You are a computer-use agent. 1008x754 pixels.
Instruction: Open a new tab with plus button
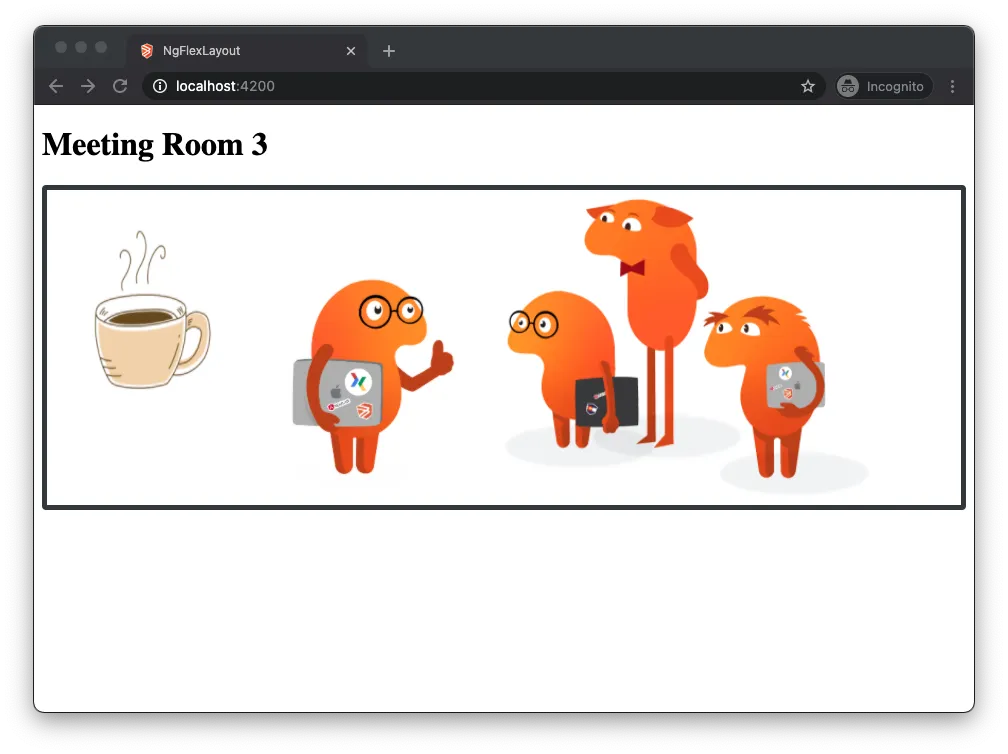click(x=389, y=51)
